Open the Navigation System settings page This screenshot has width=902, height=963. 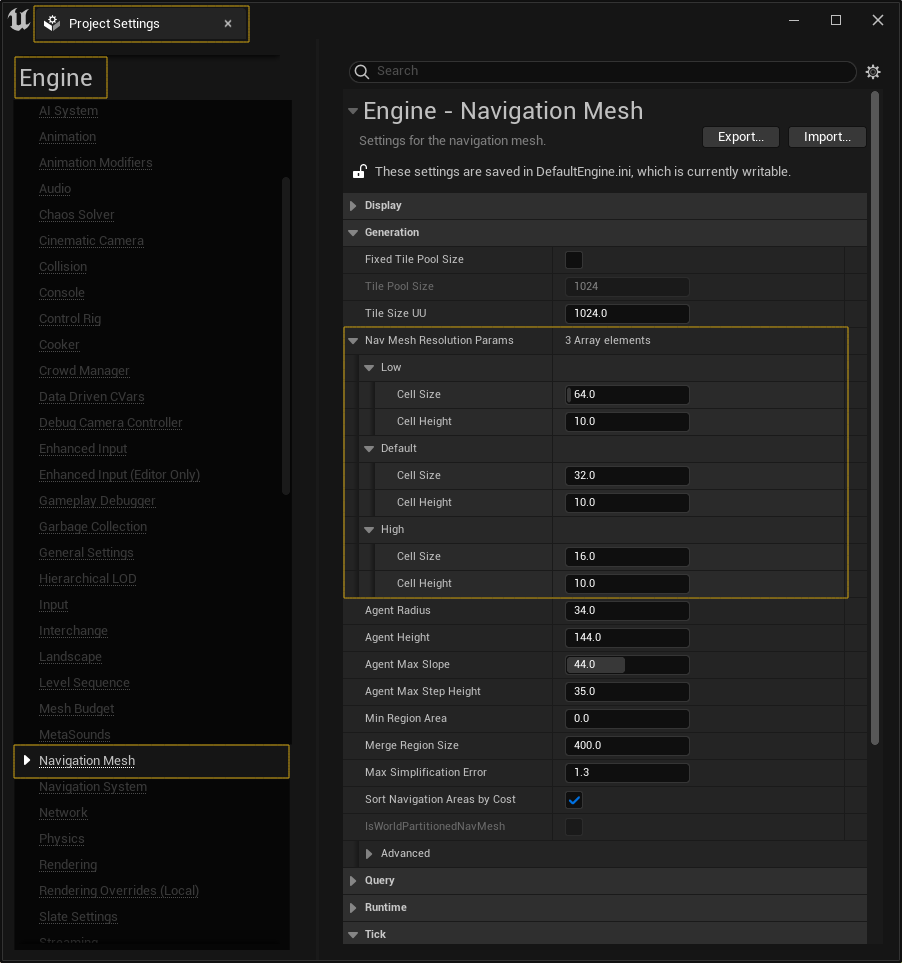[x=92, y=786]
